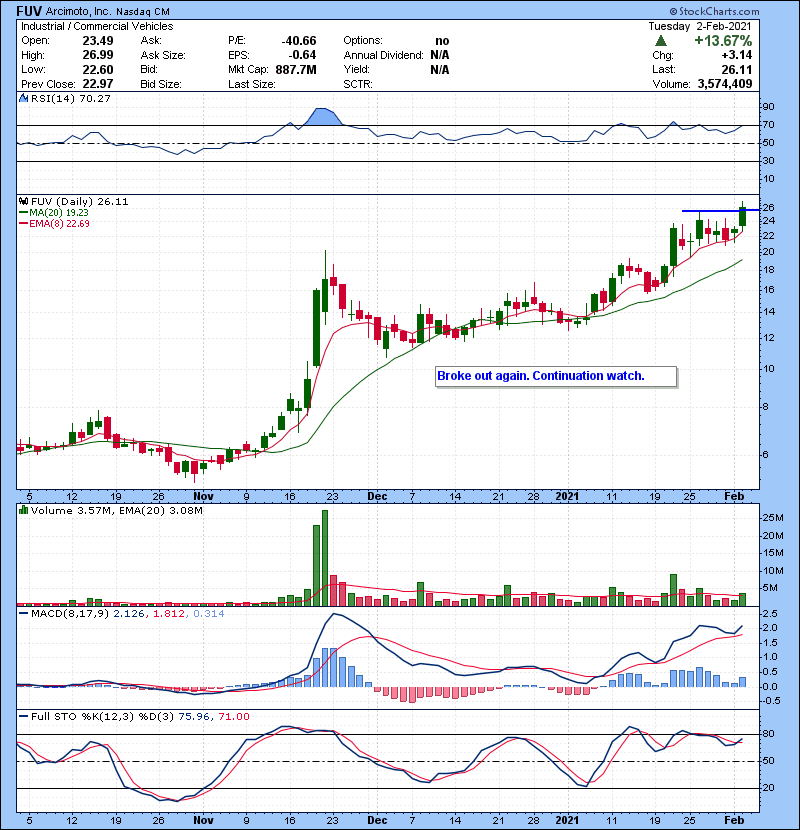Click the Volume 3.57M, EMA(20) 3.08M label
The width and height of the screenshot is (800, 830).
tap(116, 511)
